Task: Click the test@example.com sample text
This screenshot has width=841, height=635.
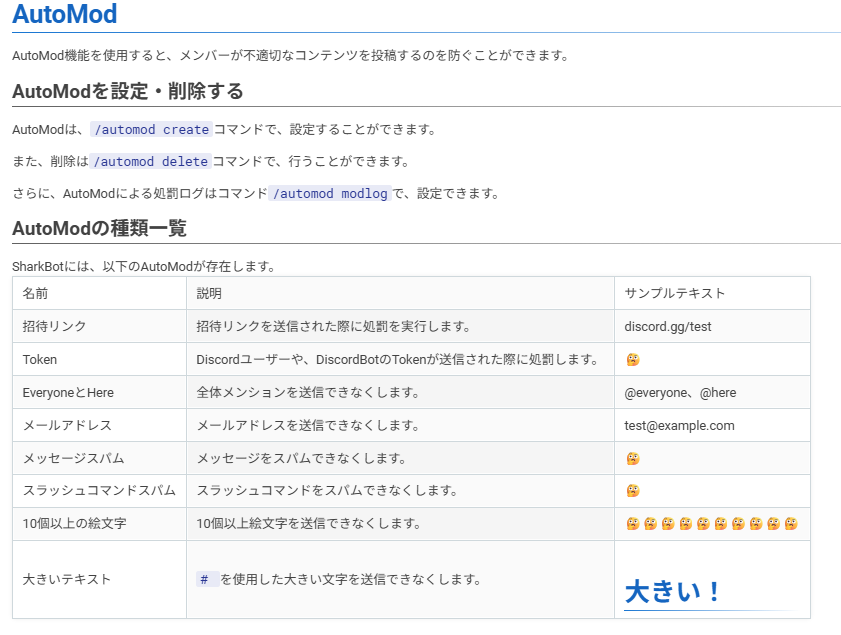Action: [x=679, y=426]
